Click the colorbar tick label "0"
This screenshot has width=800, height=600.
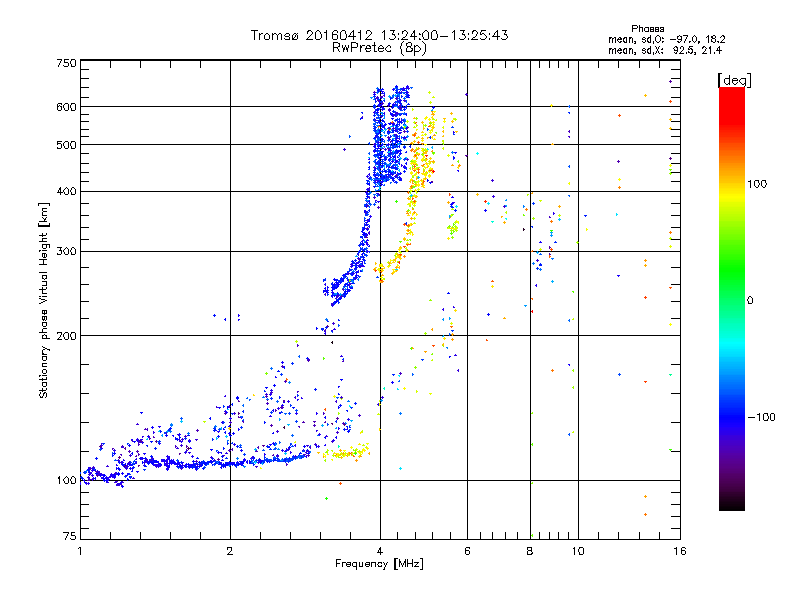click(x=749, y=301)
